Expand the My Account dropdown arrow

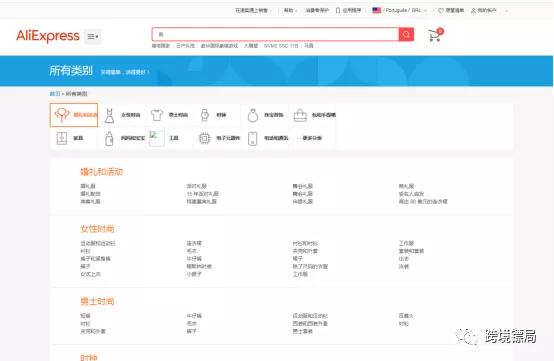506,11
